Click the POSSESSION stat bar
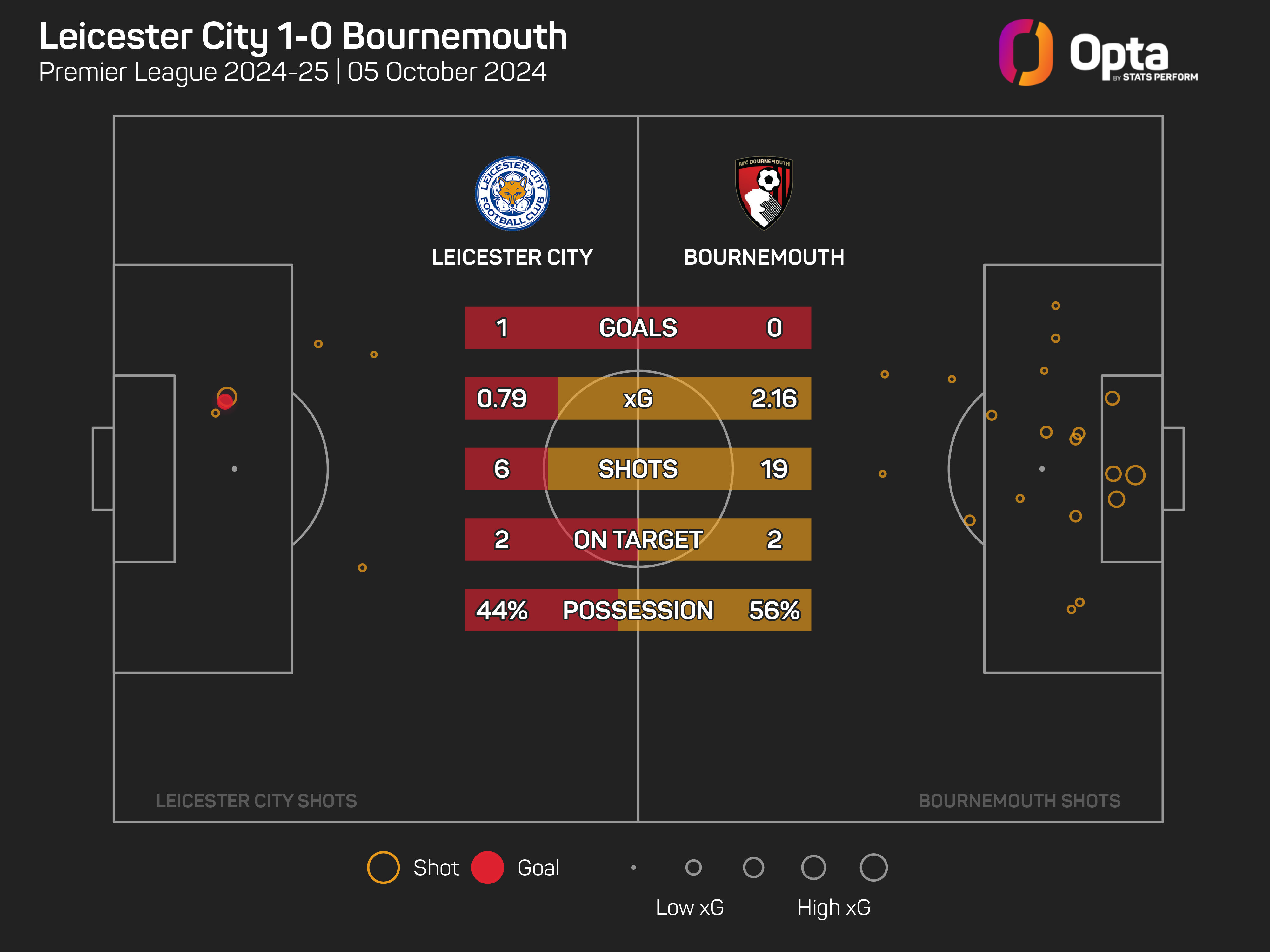This screenshot has width=1270, height=952. 638,610
